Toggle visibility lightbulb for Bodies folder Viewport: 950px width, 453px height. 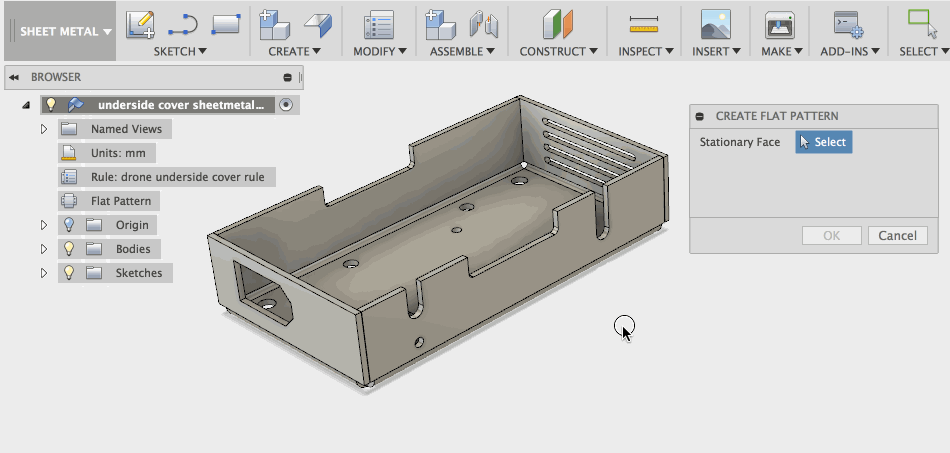coord(69,248)
